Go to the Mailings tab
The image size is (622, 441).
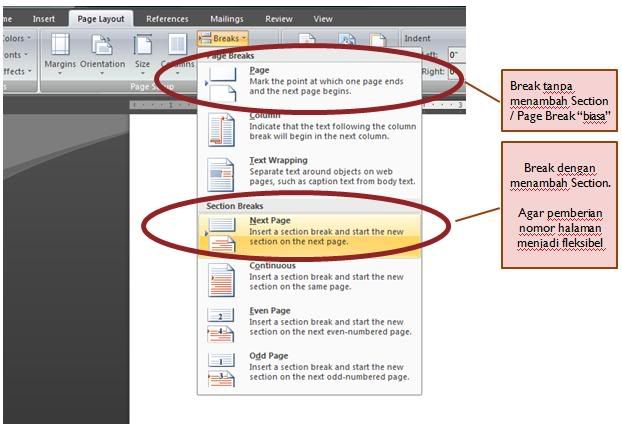point(226,18)
